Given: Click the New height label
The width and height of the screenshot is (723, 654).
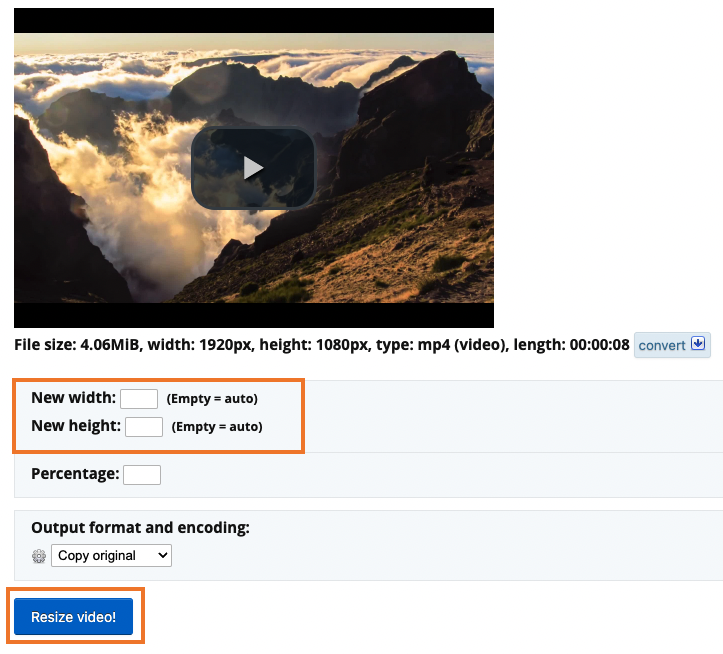Looking at the screenshot, I should point(76,426).
